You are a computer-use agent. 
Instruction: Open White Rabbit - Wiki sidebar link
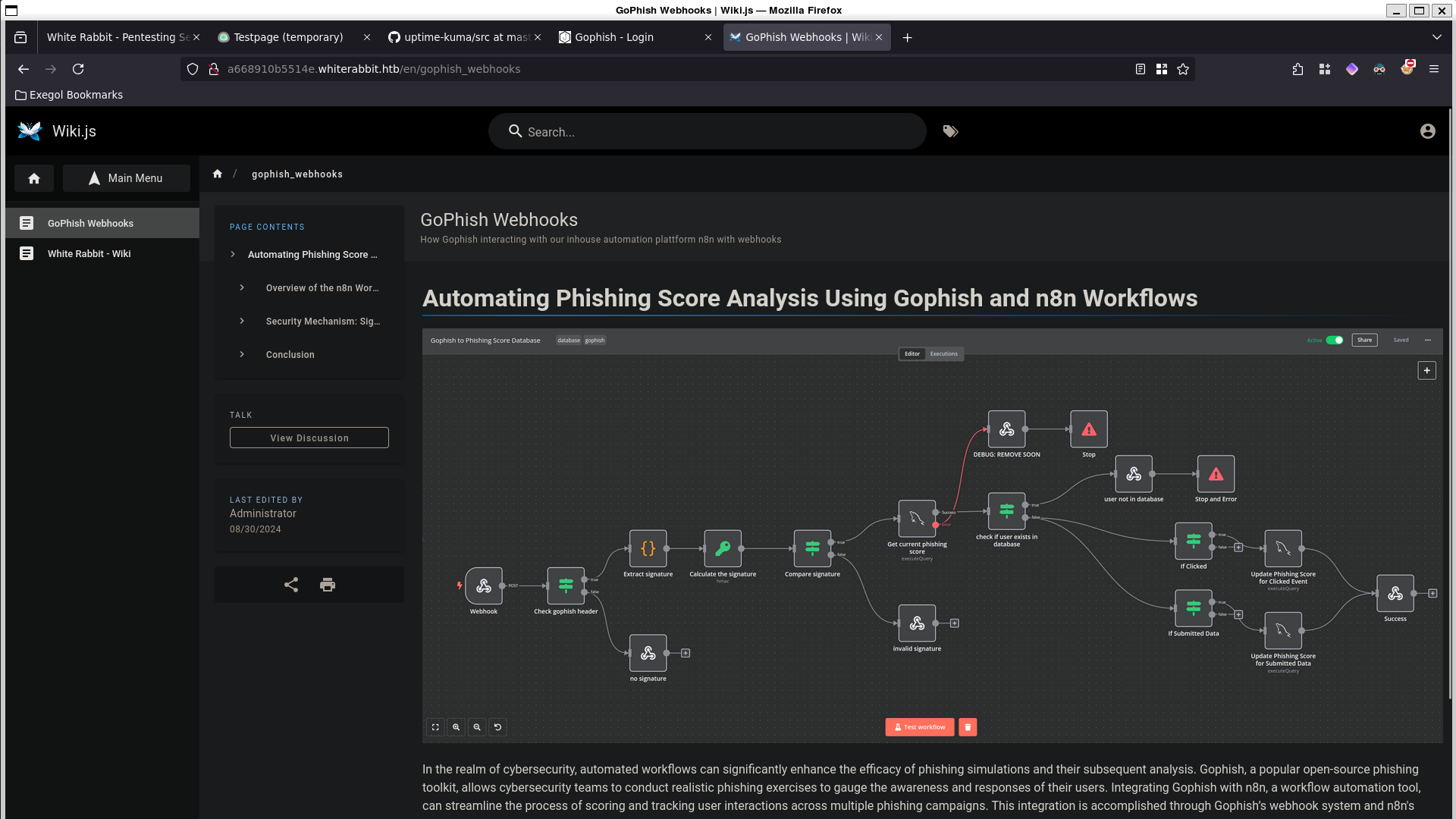89,253
